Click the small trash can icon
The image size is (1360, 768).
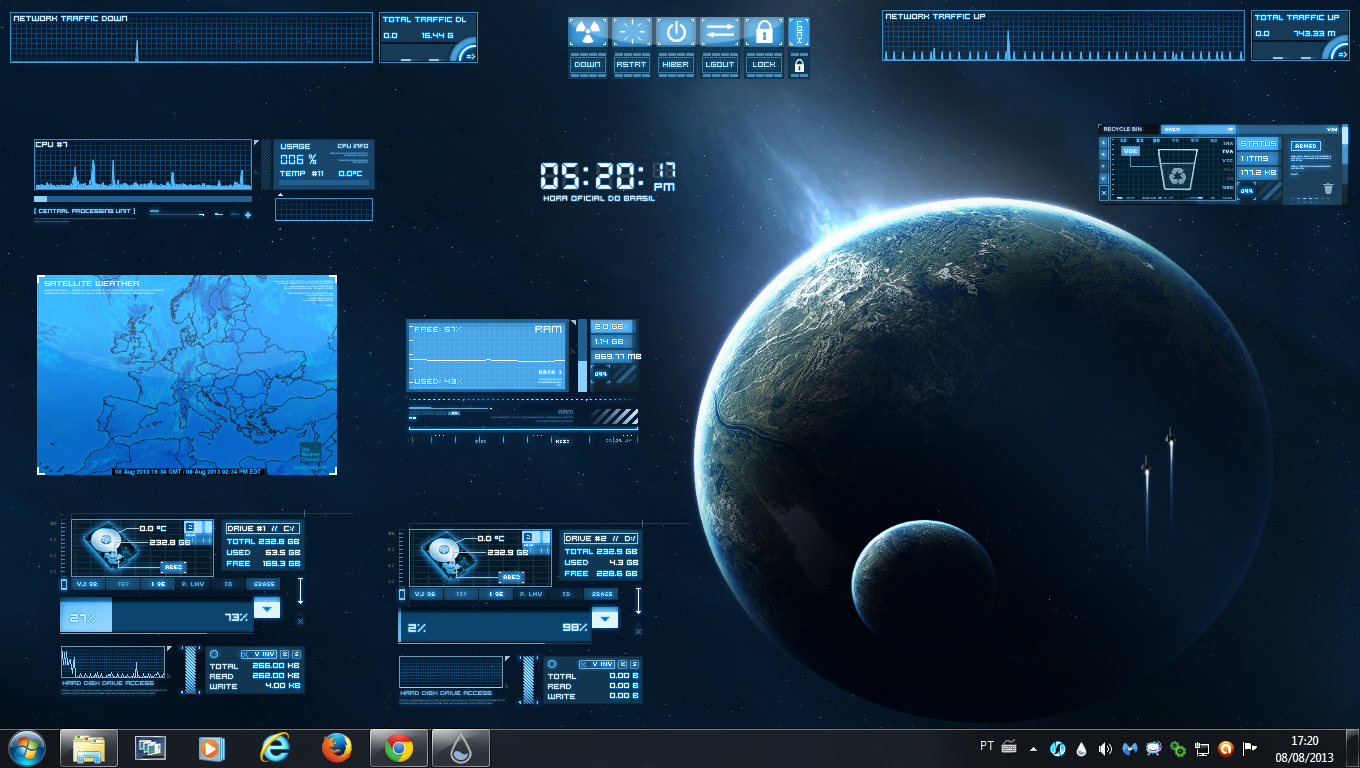1328,188
